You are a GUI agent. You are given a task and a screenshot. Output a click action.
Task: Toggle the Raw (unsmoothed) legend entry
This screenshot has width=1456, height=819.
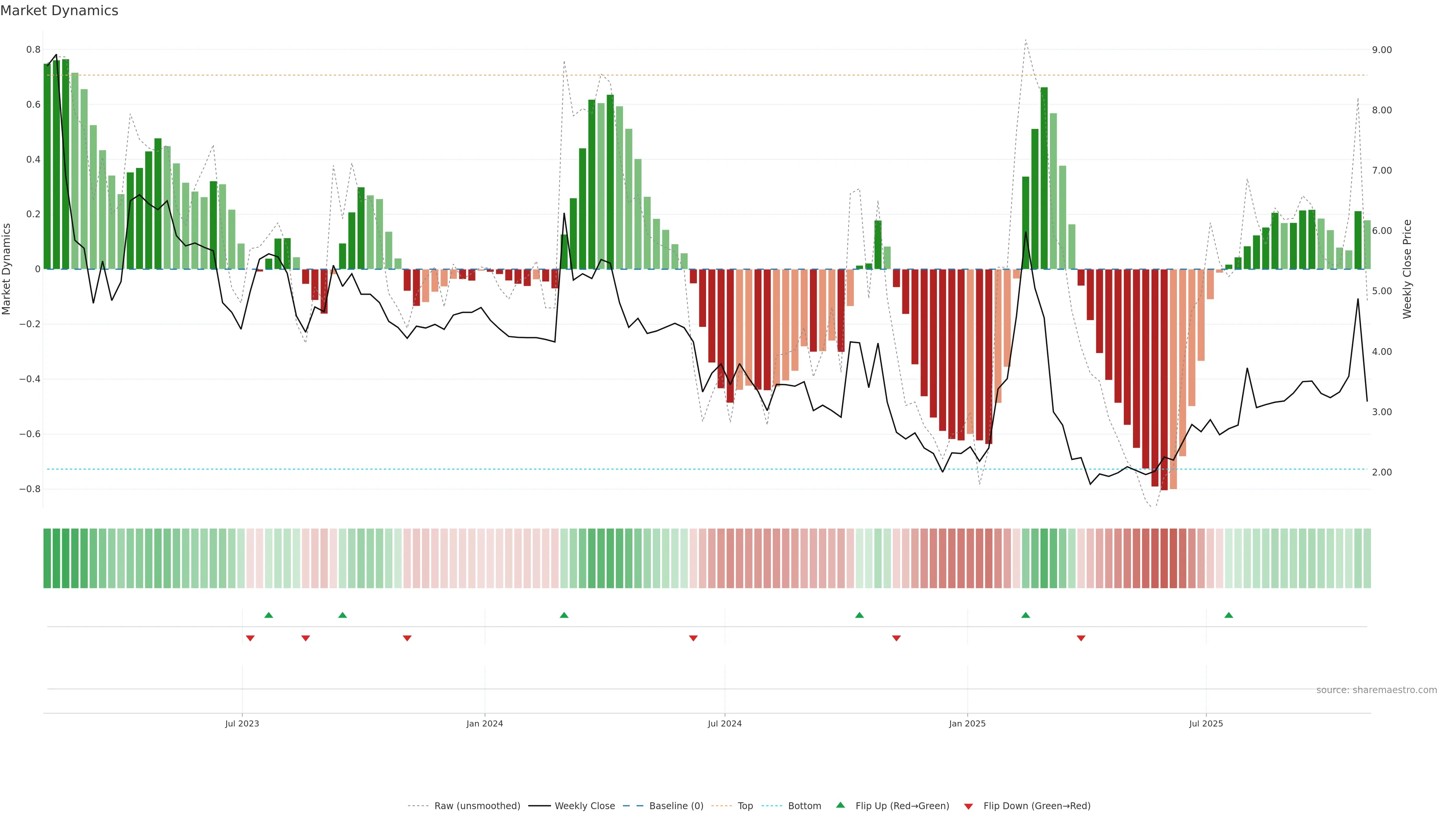pos(477,806)
